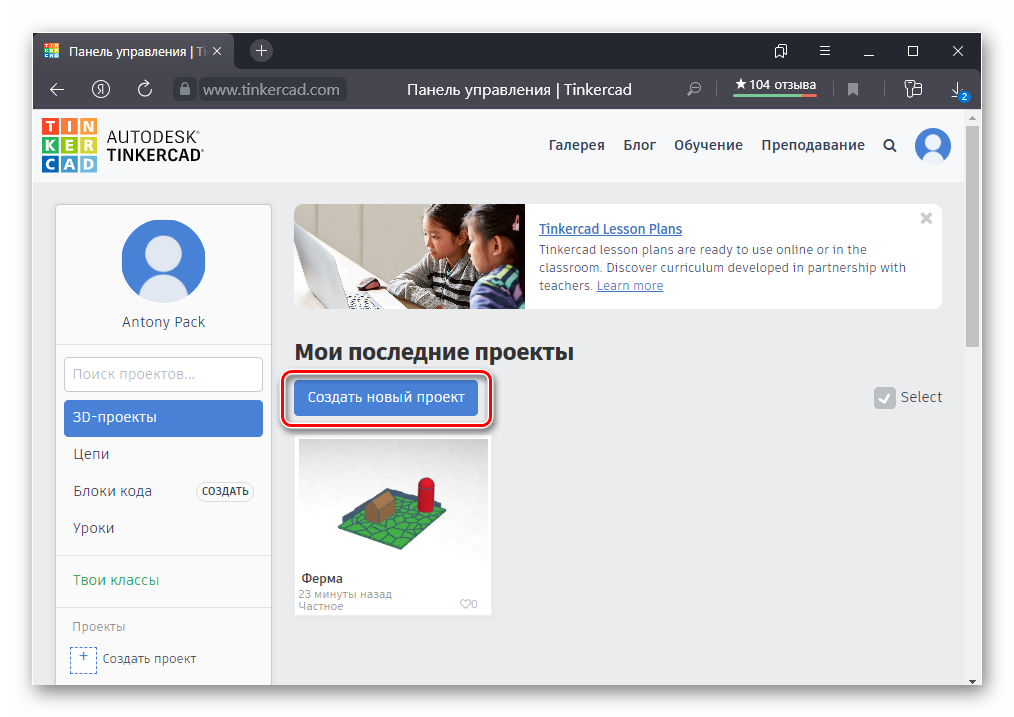The image size is (1014, 717).
Task: Go back with the browser arrow
Action: (x=57, y=89)
